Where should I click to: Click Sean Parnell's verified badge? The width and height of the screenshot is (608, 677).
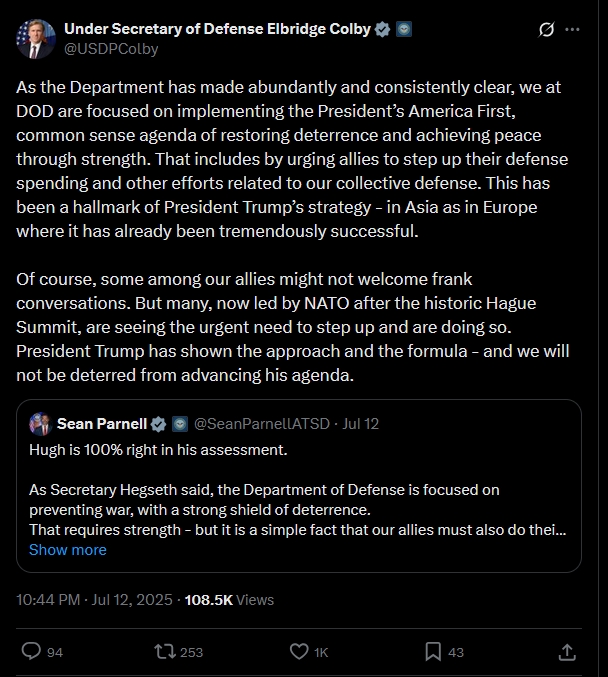(x=163, y=423)
